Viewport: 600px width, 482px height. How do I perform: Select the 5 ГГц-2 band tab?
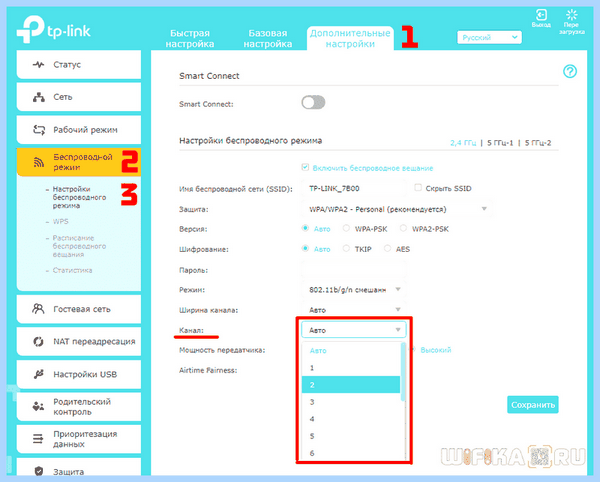[x=538, y=143]
